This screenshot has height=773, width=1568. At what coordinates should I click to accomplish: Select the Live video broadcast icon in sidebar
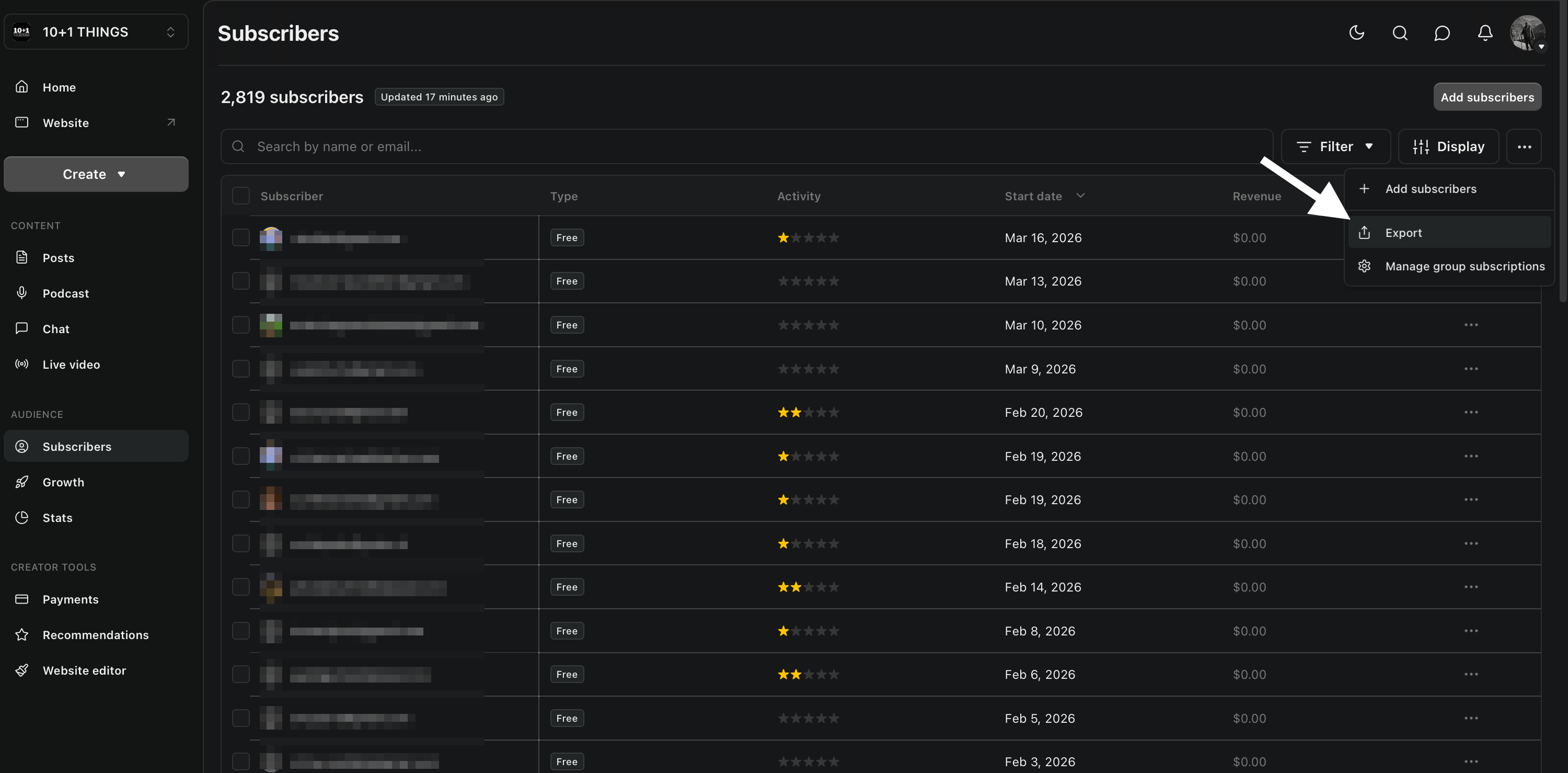[22, 363]
